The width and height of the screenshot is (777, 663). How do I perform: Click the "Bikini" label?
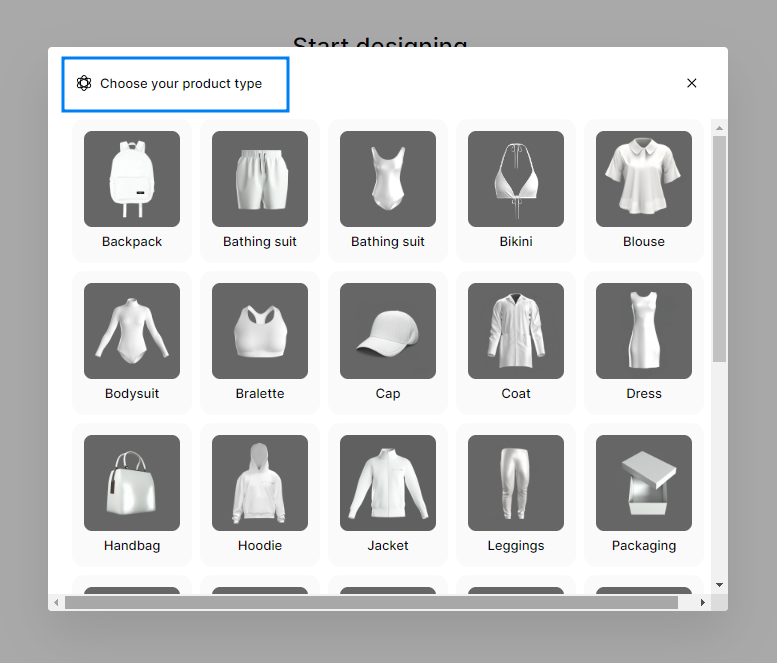point(516,242)
